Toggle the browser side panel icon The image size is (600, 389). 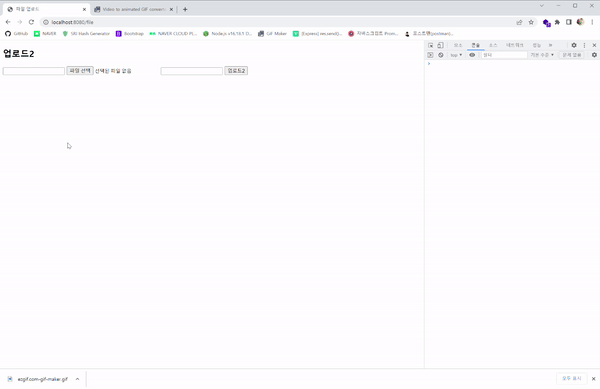coord(569,22)
